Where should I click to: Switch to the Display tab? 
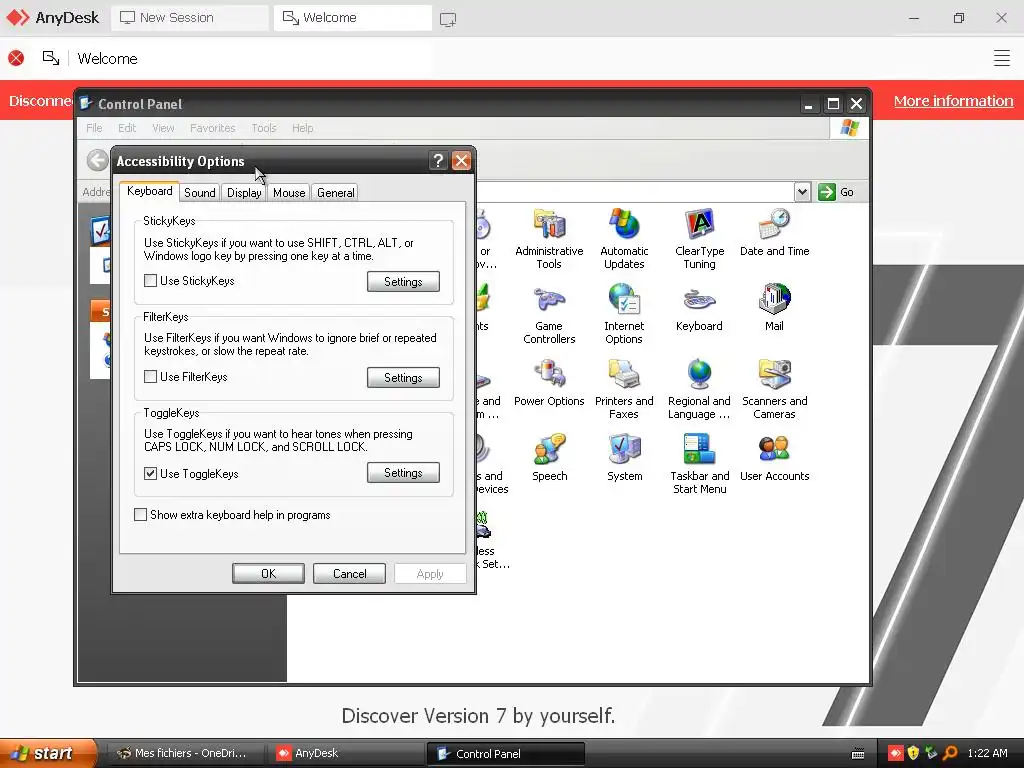click(244, 193)
